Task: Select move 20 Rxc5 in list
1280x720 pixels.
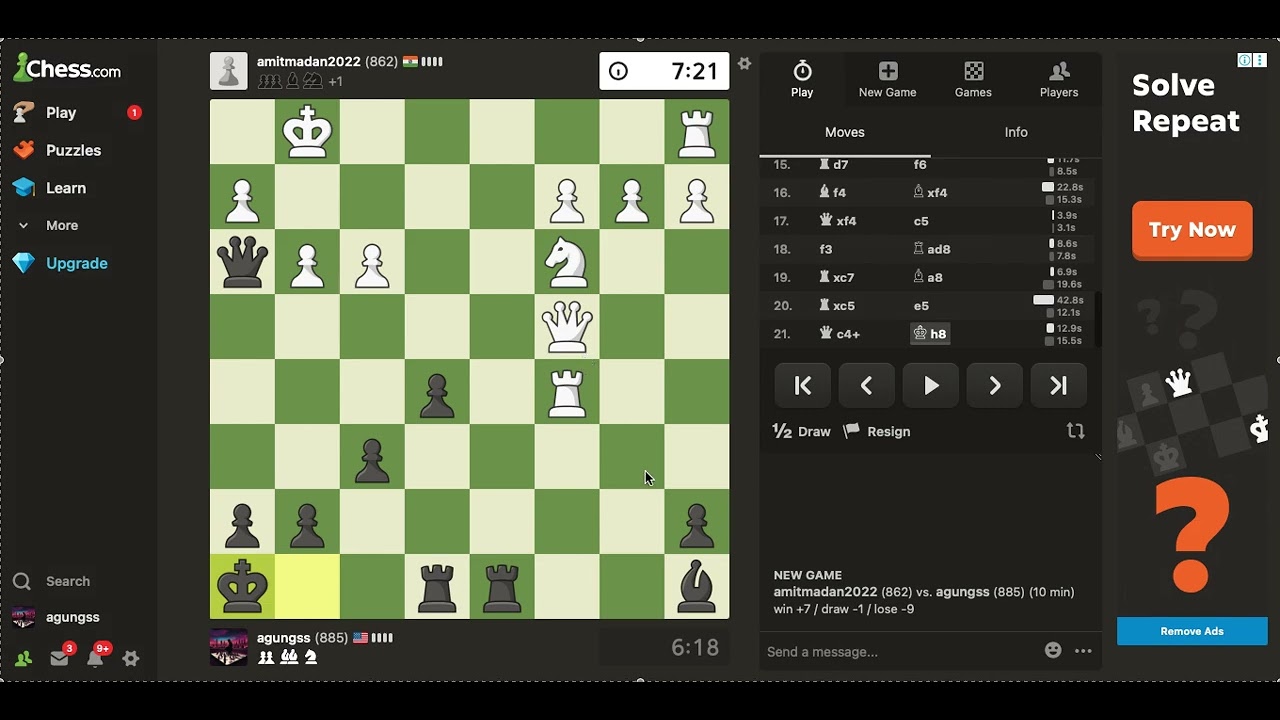Action: [837, 306]
